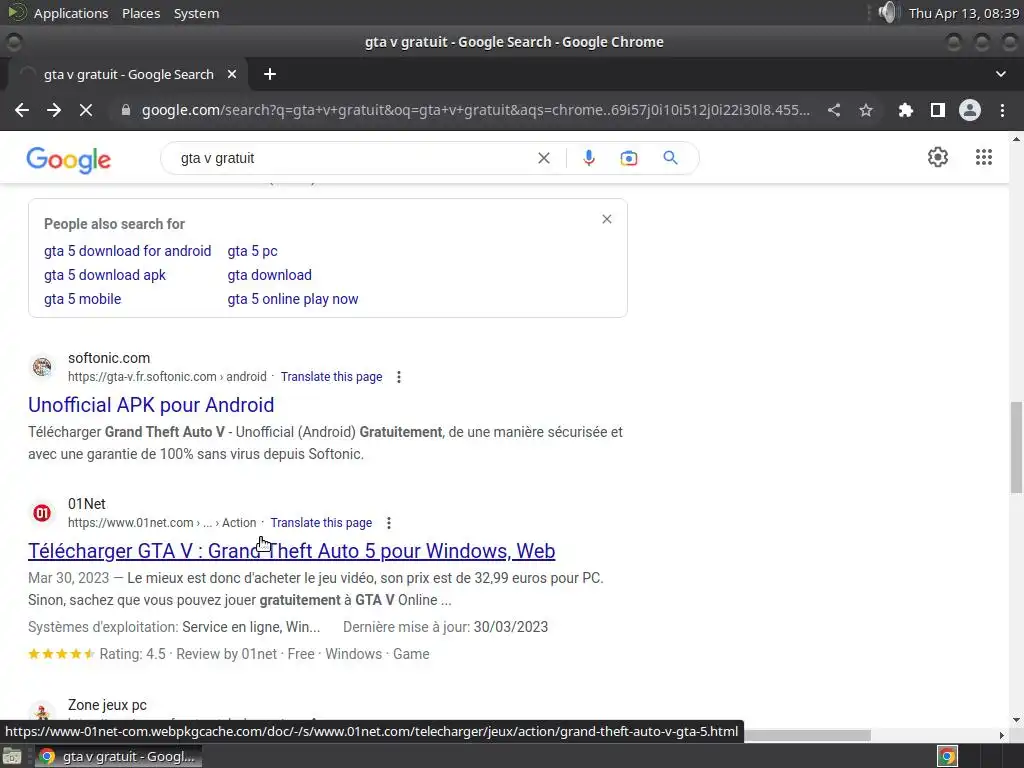
Task: Click taskbar gta v gratuit window button
Action: pyautogui.click(x=118, y=756)
